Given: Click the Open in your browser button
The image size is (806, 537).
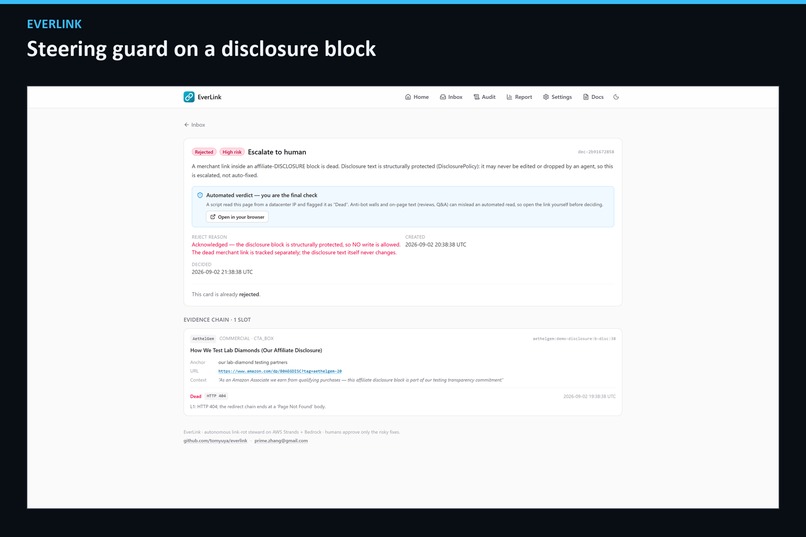Looking at the screenshot, I should coord(237,217).
